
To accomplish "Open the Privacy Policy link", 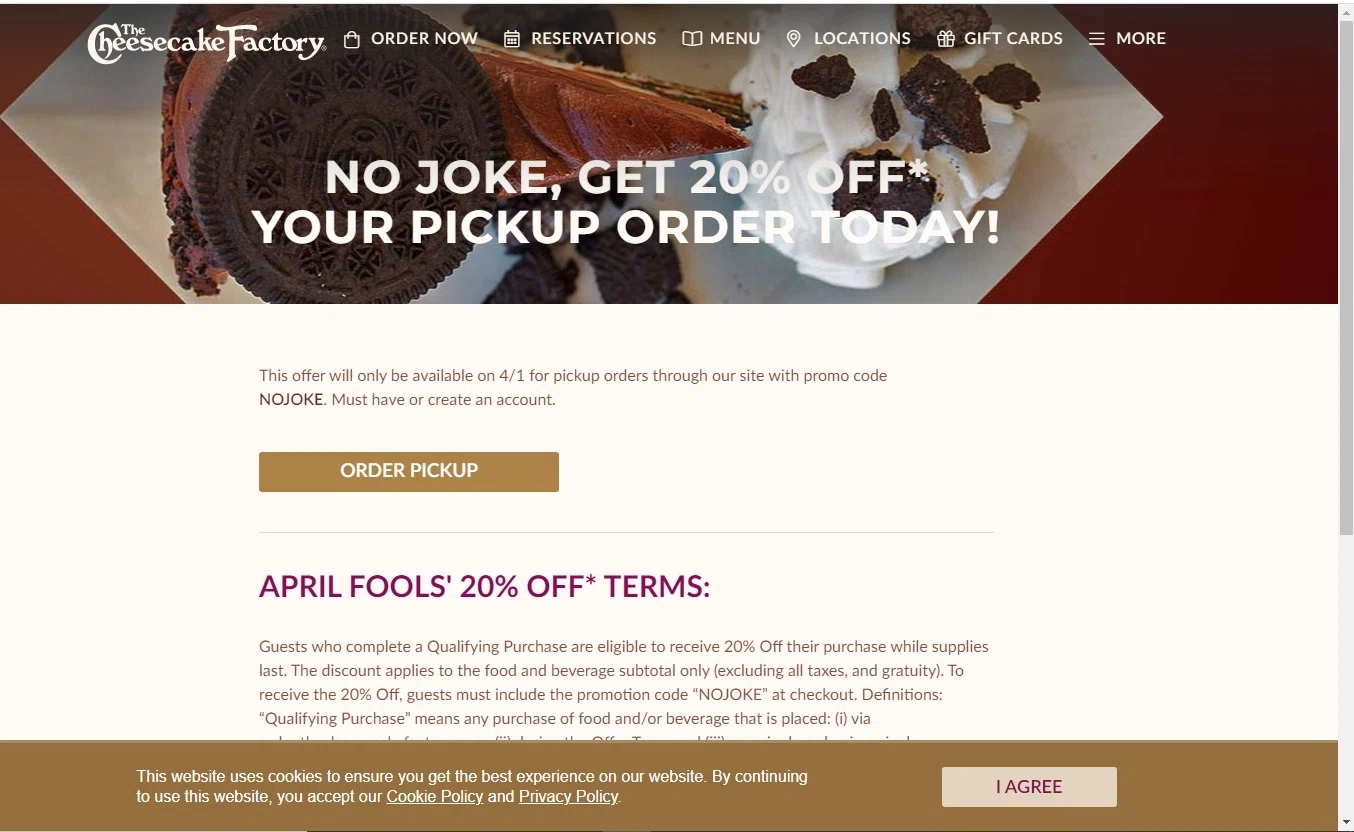I will point(568,797).
